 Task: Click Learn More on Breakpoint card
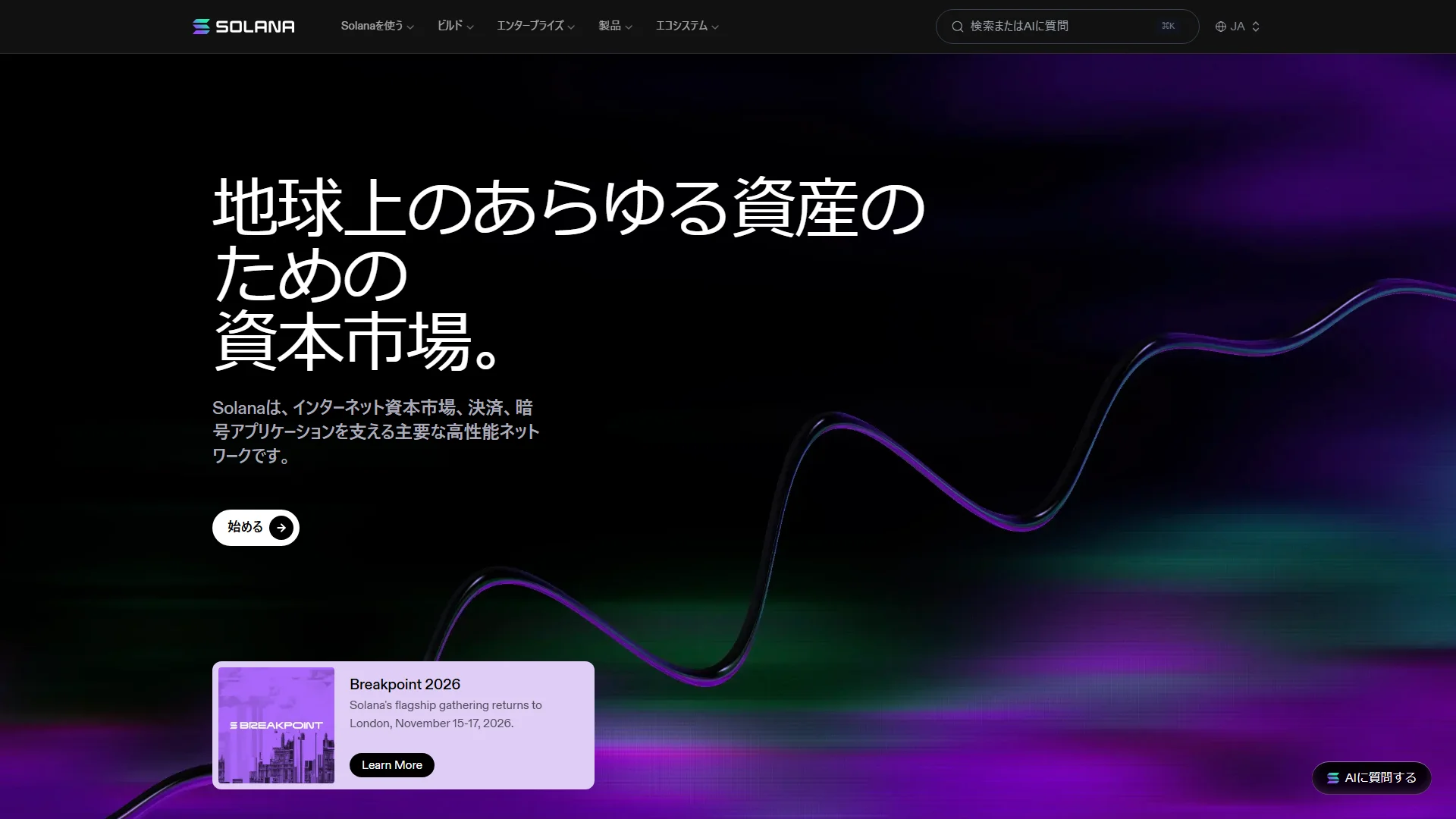click(x=392, y=765)
